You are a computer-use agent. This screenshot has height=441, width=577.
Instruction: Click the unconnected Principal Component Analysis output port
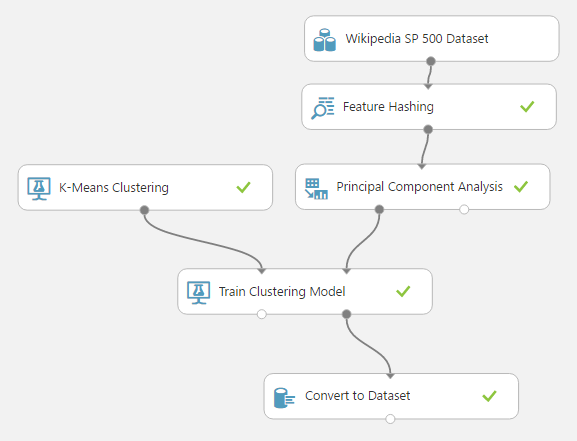click(464, 209)
